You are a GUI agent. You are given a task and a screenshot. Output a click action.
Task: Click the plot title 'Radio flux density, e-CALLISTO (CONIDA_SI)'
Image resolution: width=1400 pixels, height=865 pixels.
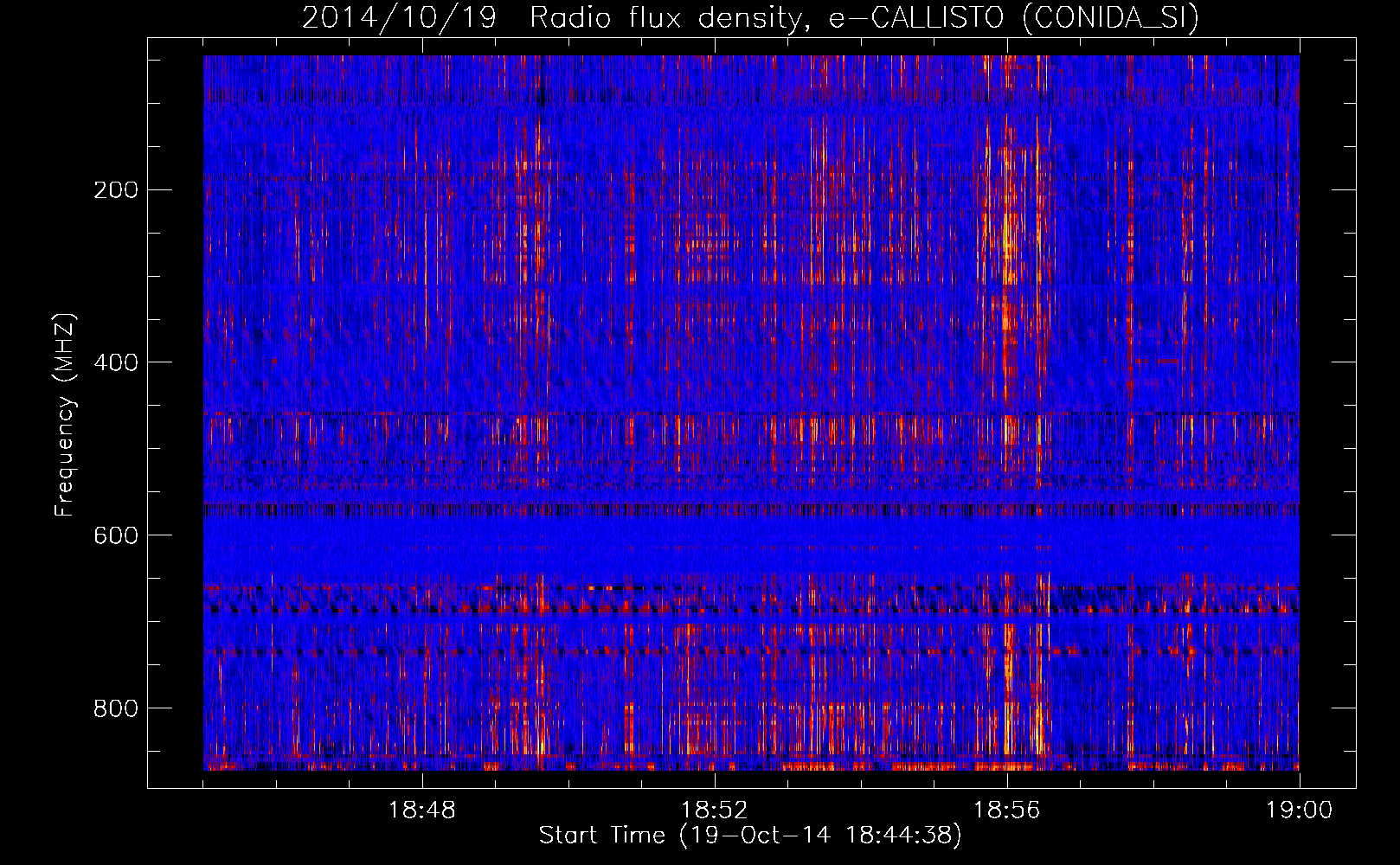tap(864, 17)
